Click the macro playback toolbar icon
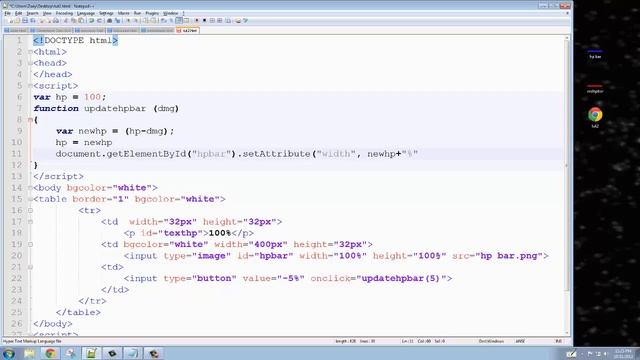The height and width of the screenshot is (360, 640). (212, 20)
